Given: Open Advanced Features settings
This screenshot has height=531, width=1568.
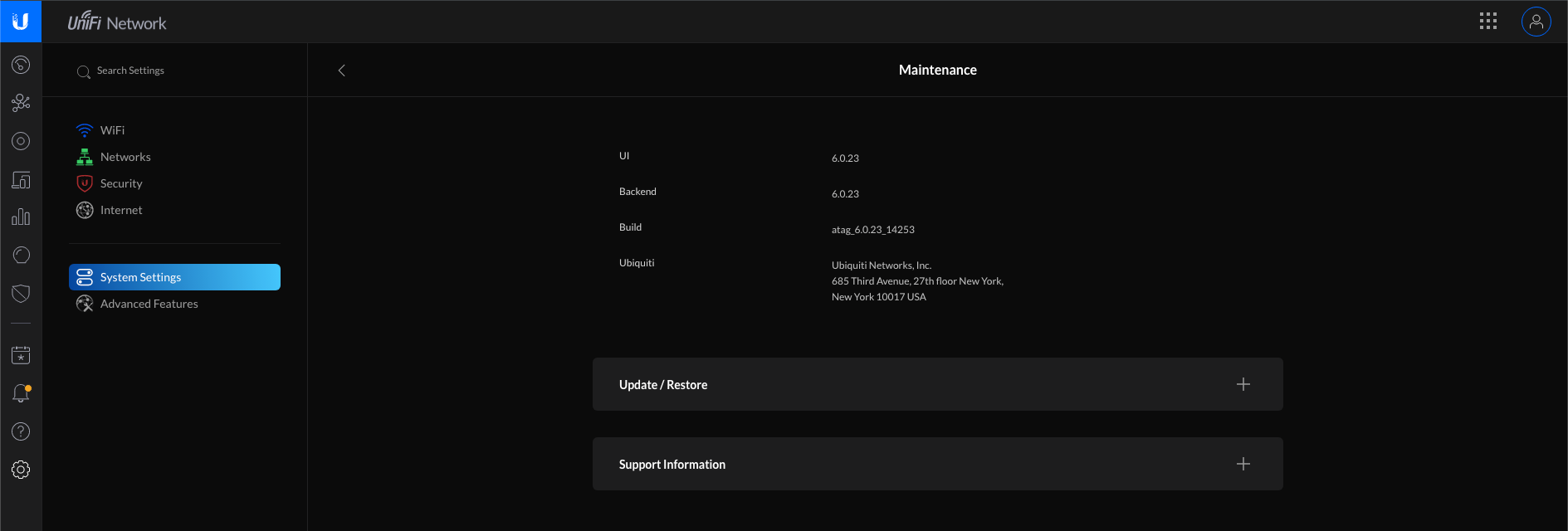Looking at the screenshot, I should 149,304.
